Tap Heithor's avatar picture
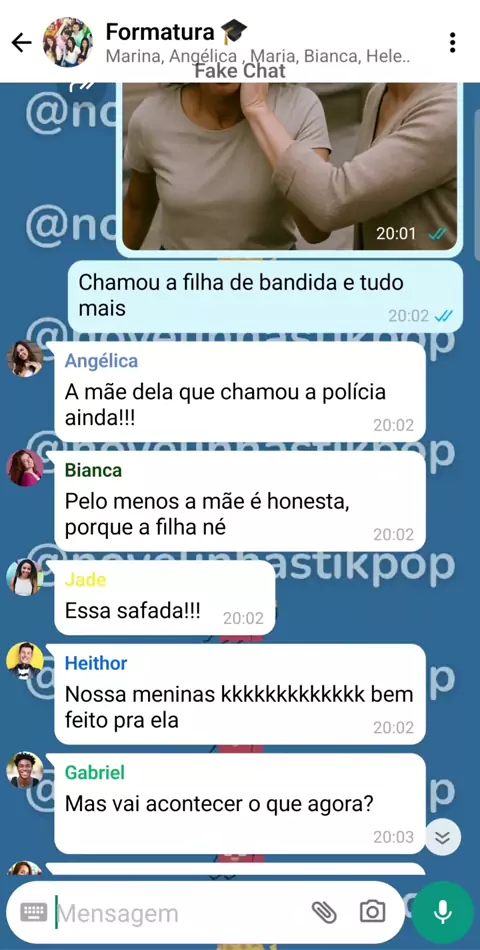 pyautogui.click(x=25, y=661)
